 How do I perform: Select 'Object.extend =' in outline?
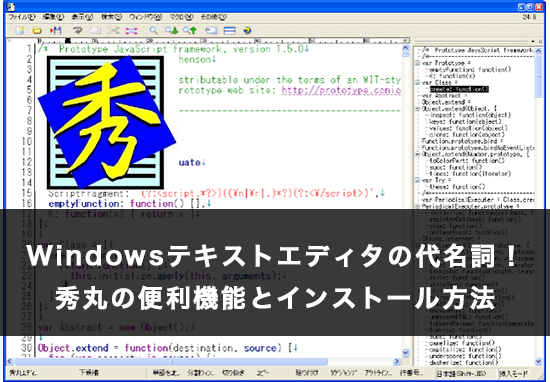[x=445, y=102]
